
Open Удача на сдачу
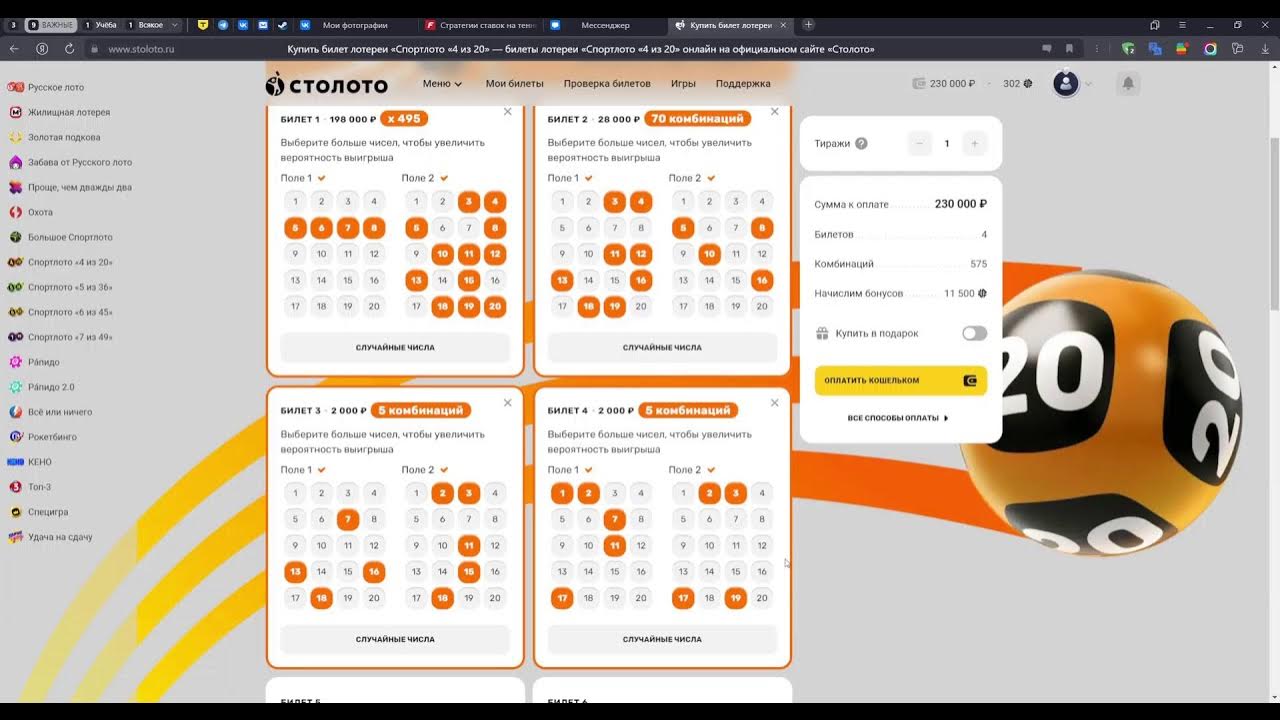pos(50,537)
